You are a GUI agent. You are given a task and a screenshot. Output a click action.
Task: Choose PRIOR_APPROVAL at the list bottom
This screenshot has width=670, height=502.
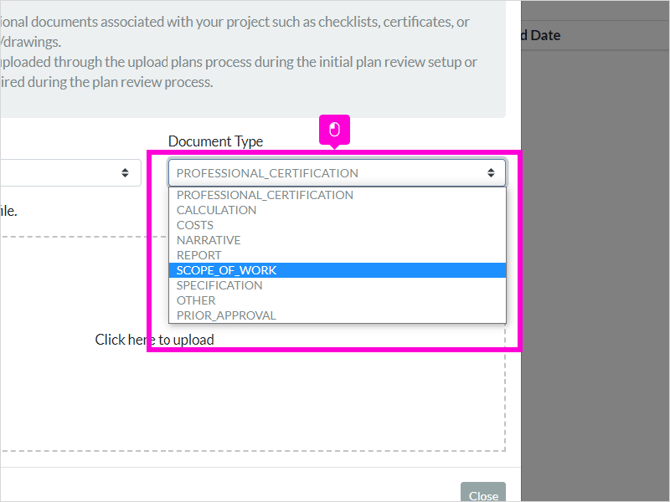point(337,315)
